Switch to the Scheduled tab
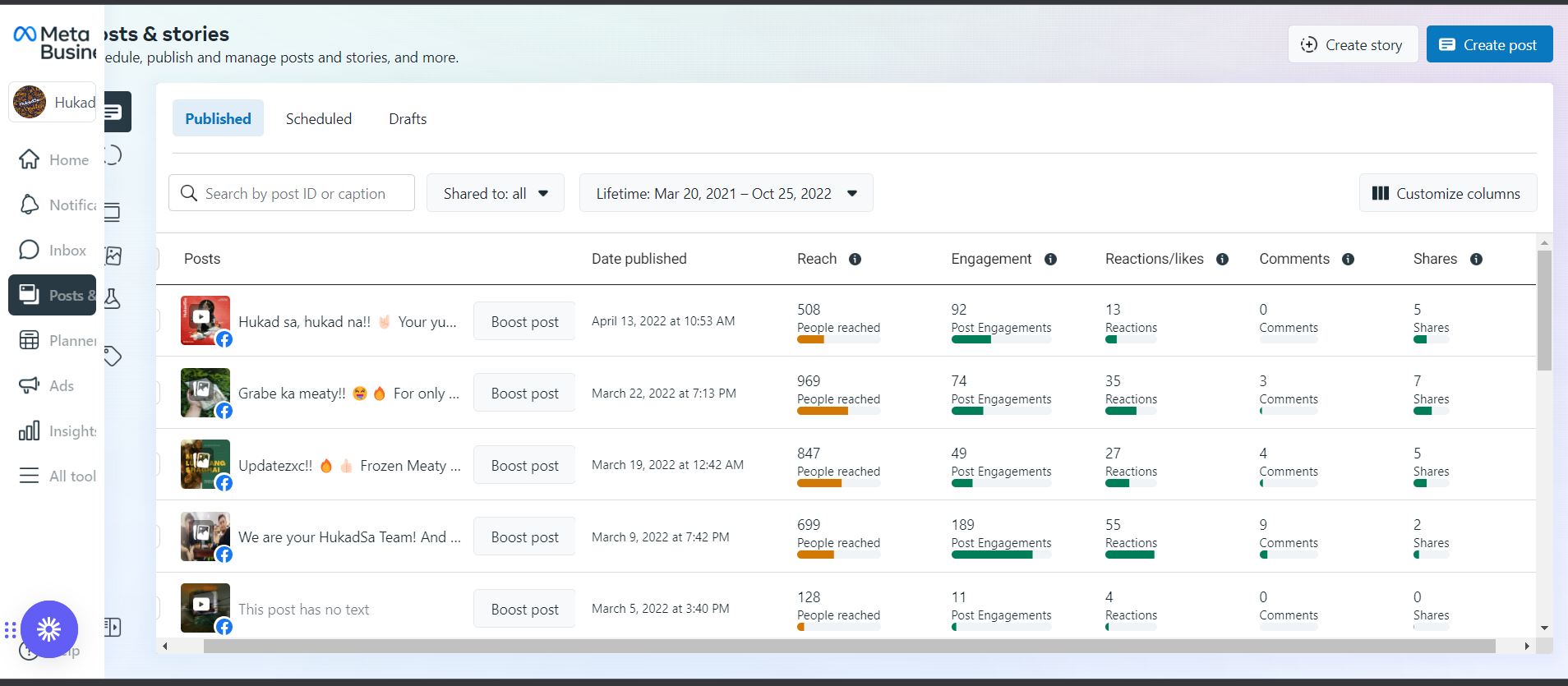 tap(319, 118)
